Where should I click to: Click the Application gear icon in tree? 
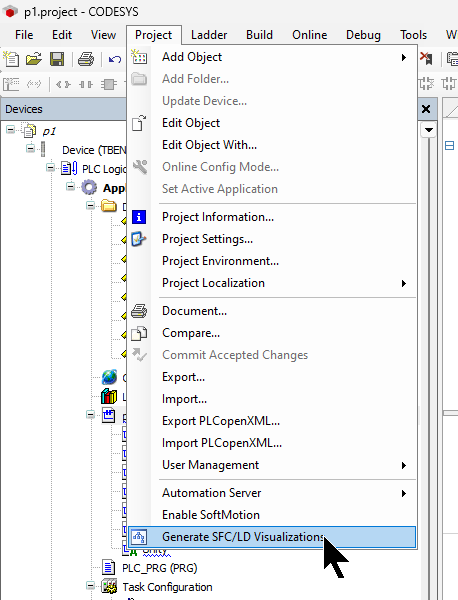(90, 188)
